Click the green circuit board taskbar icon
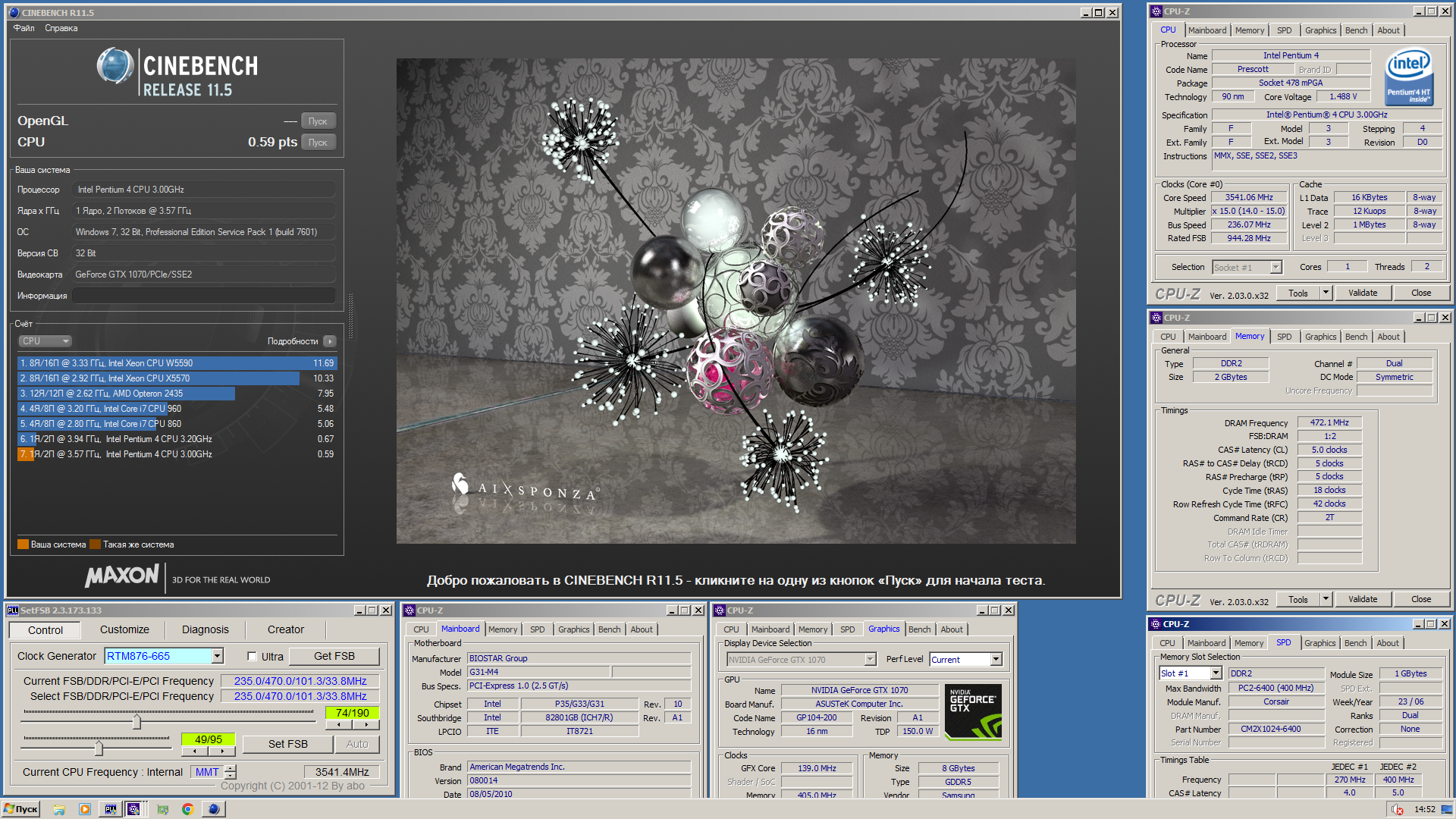Viewport: 1456px width, 819px height. coord(162,809)
